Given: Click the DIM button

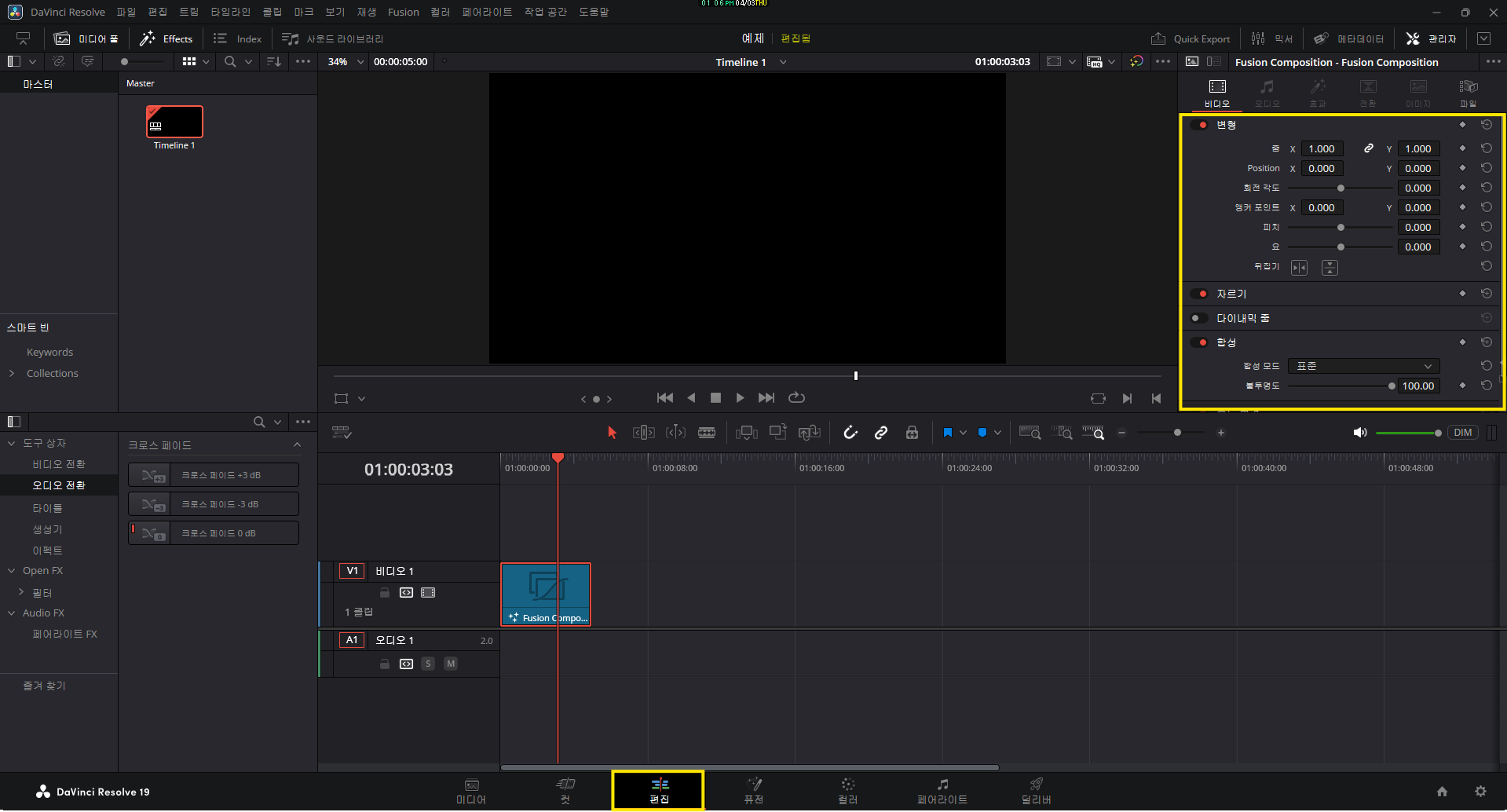Looking at the screenshot, I should pos(1463,433).
